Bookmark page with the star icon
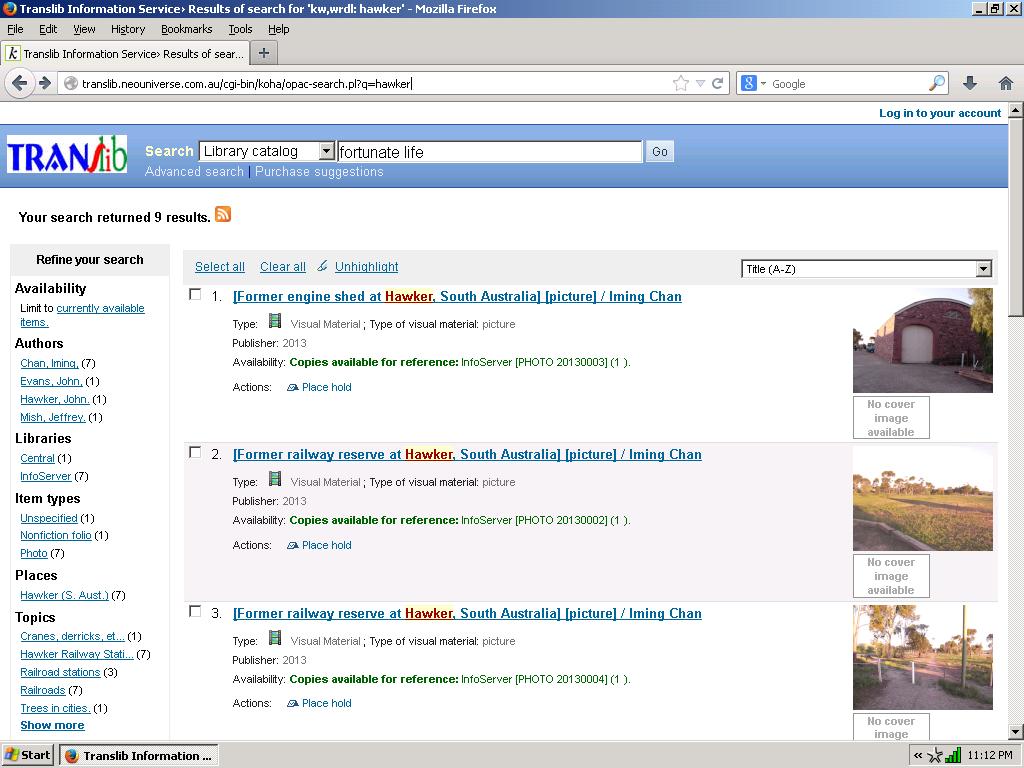This screenshot has width=1024, height=768. coord(681,84)
